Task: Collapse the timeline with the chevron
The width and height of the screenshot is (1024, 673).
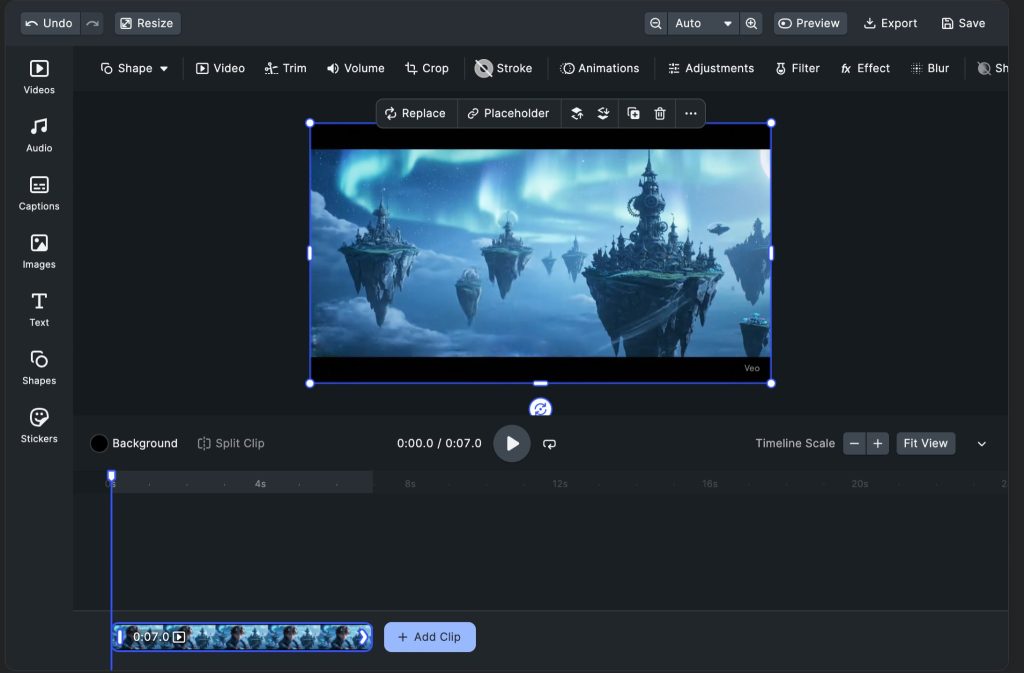Action: click(x=982, y=444)
